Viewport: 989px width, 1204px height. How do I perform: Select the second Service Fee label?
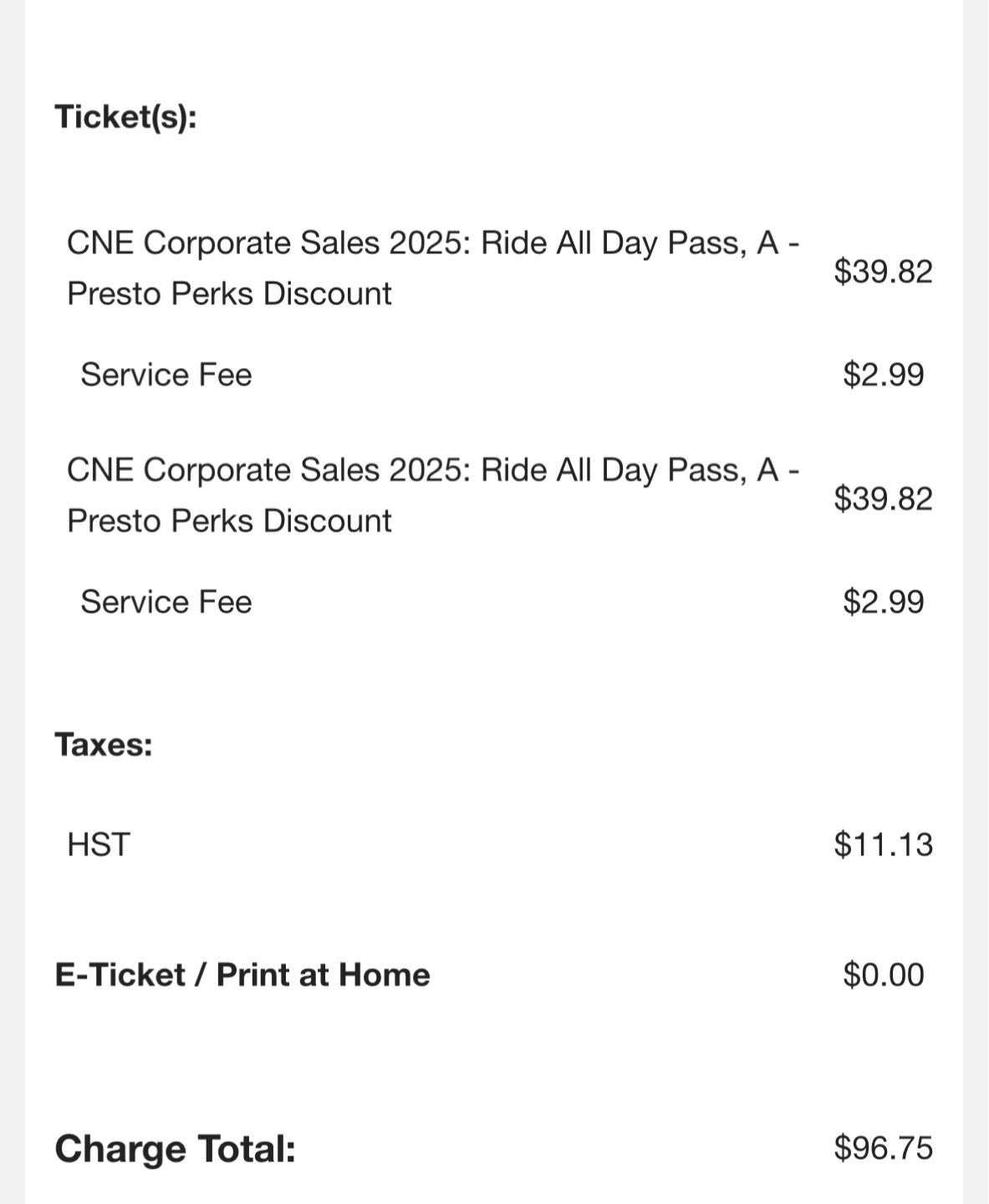pyautogui.click(x=166, y=602)
